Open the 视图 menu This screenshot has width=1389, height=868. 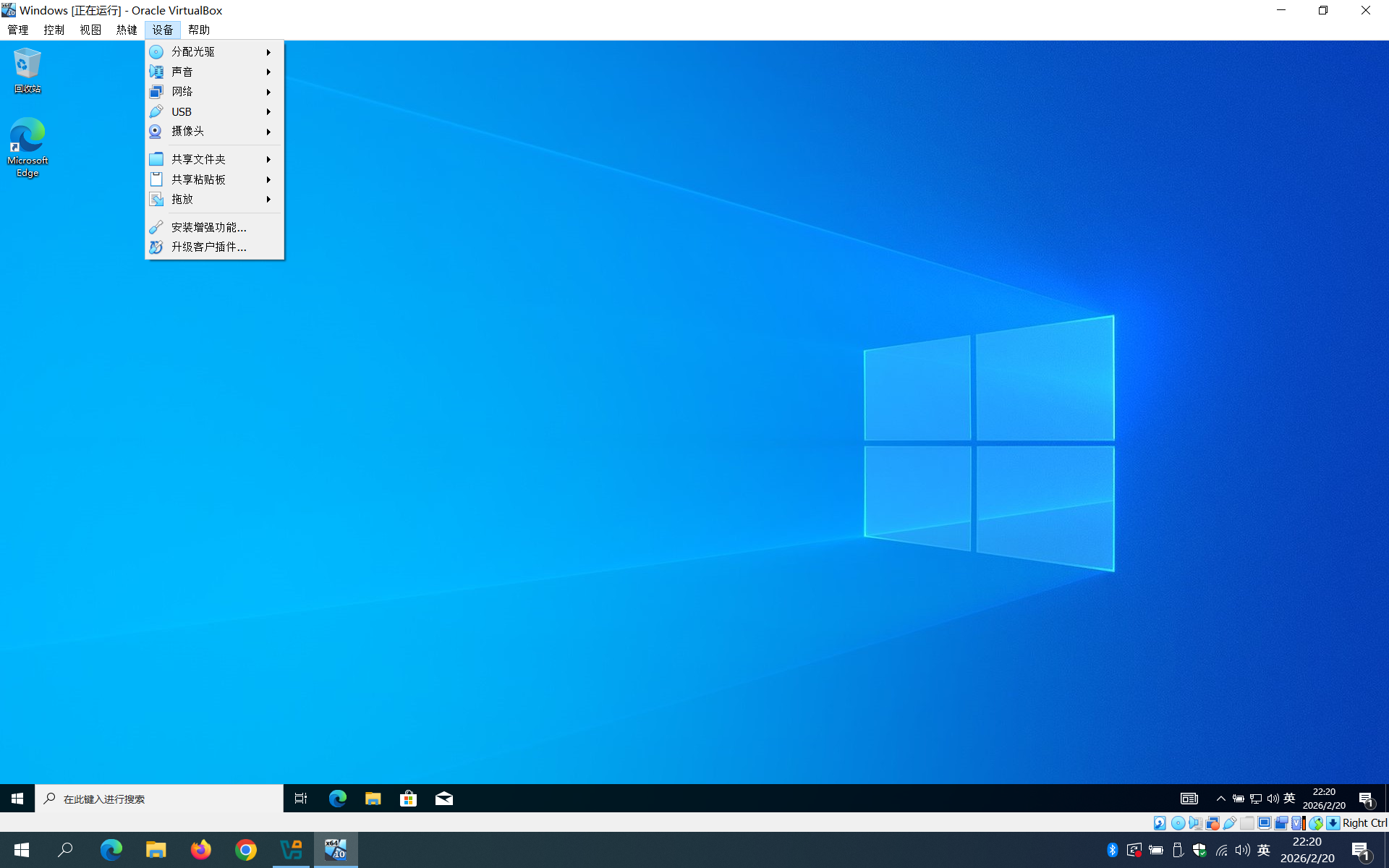click(x=90, y=30)
